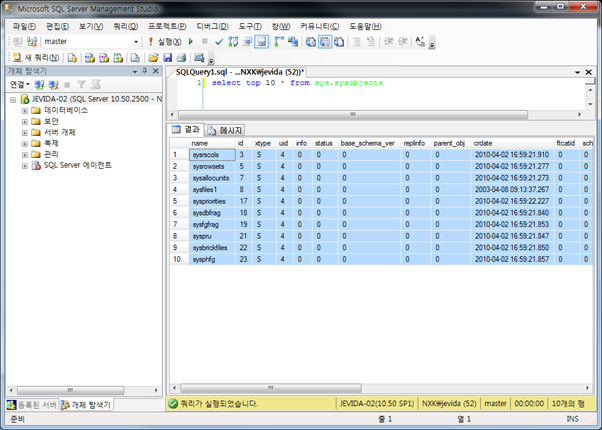Click the crdate column header
The image size is (602, 430).
coord(512,143)
